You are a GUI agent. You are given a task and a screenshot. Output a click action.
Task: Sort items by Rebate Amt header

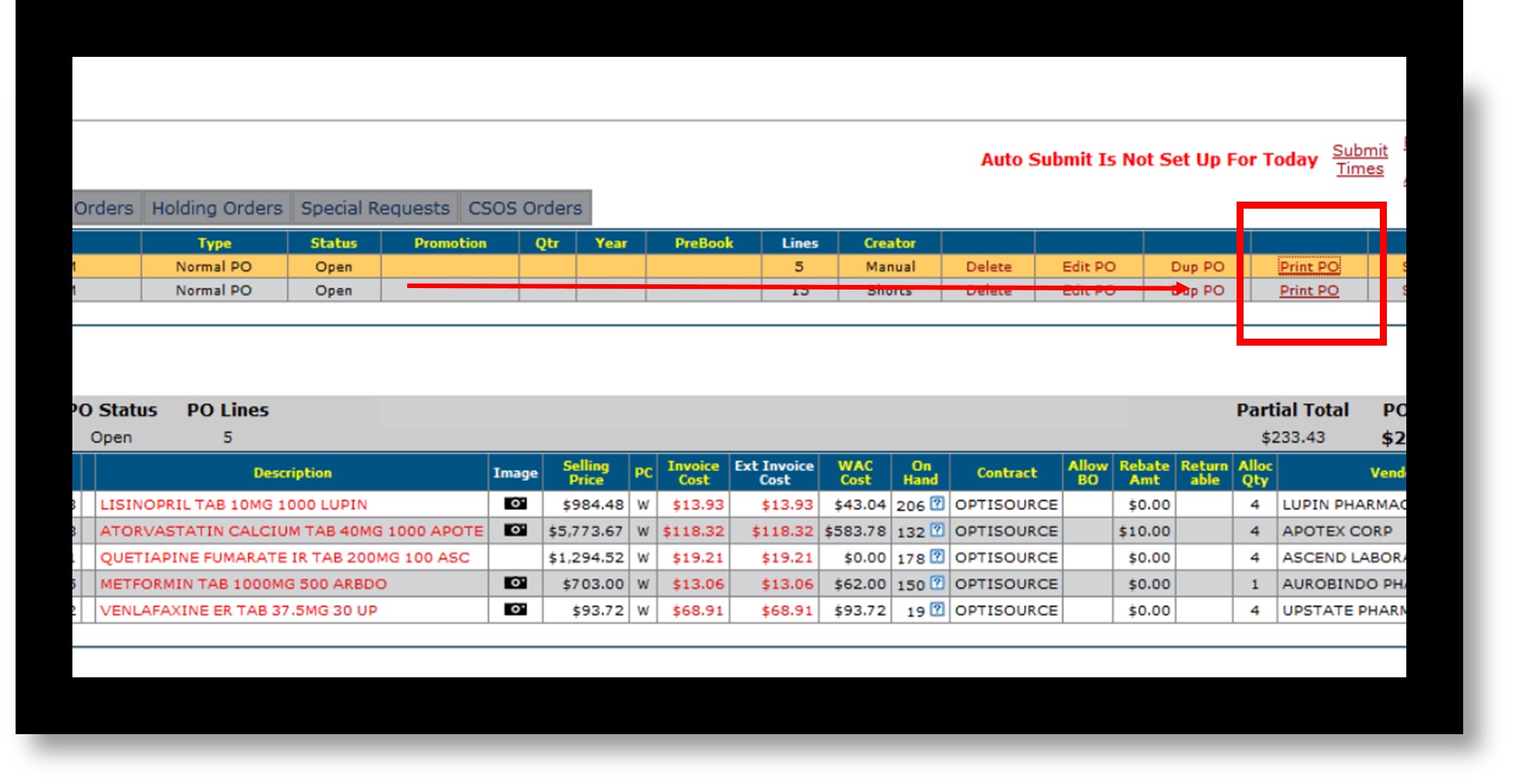1144,473
